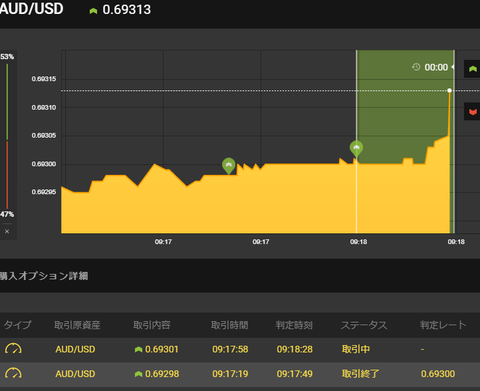Image resolution: width=480 pixels, height=391 pixels.
Task: Click the 0.69315 price axis label
Action: coord(44,79)
